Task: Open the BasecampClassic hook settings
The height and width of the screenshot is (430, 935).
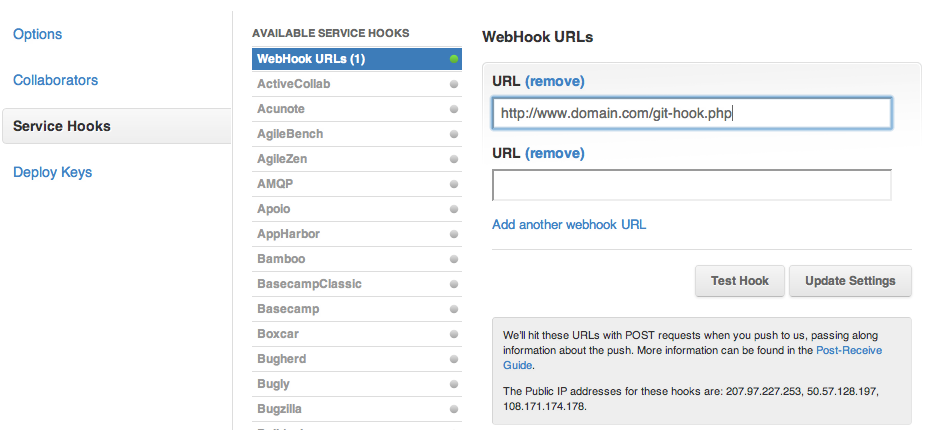Action: 357,284
